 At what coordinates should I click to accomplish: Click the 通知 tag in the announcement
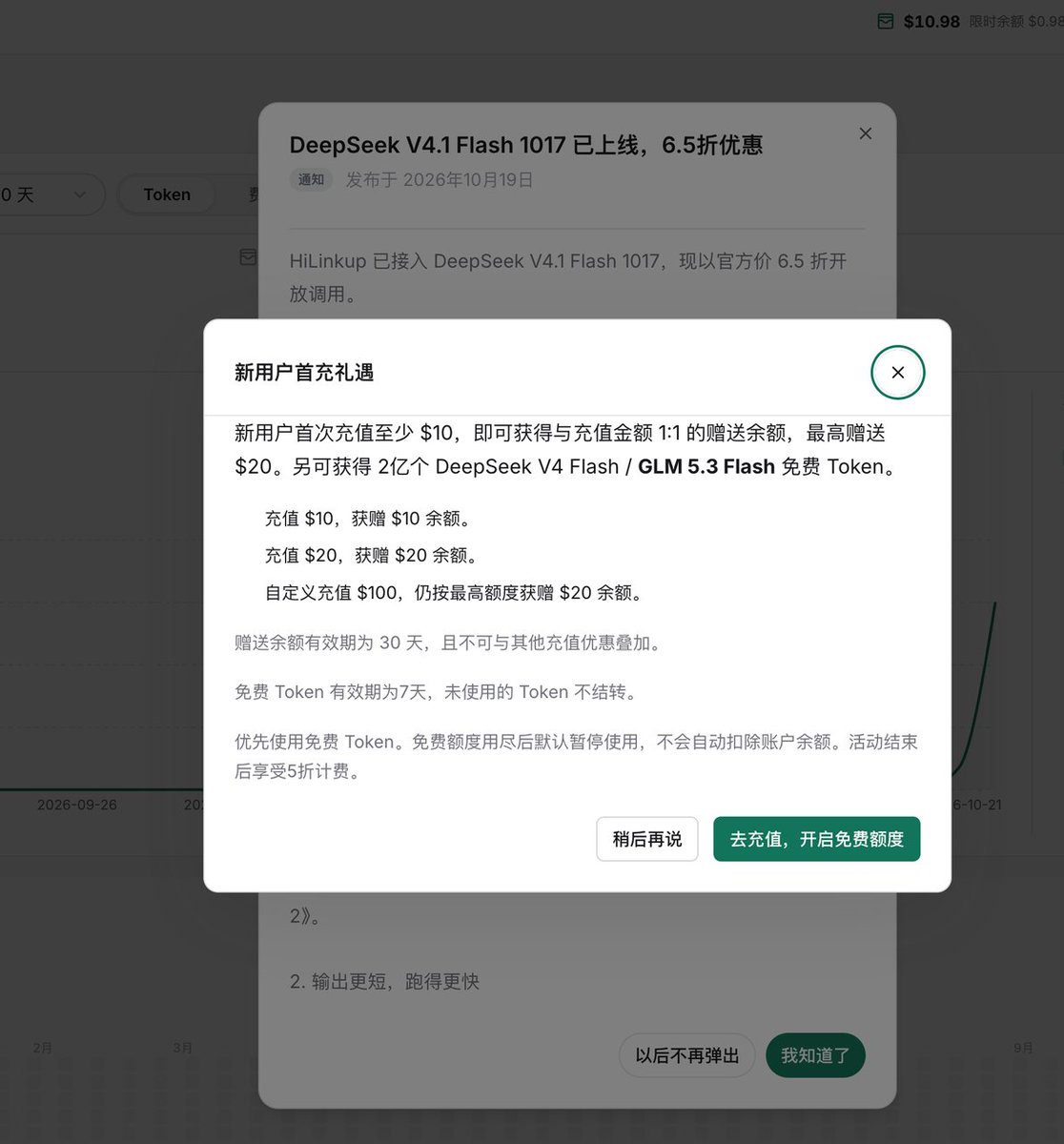tap(311, 179)
